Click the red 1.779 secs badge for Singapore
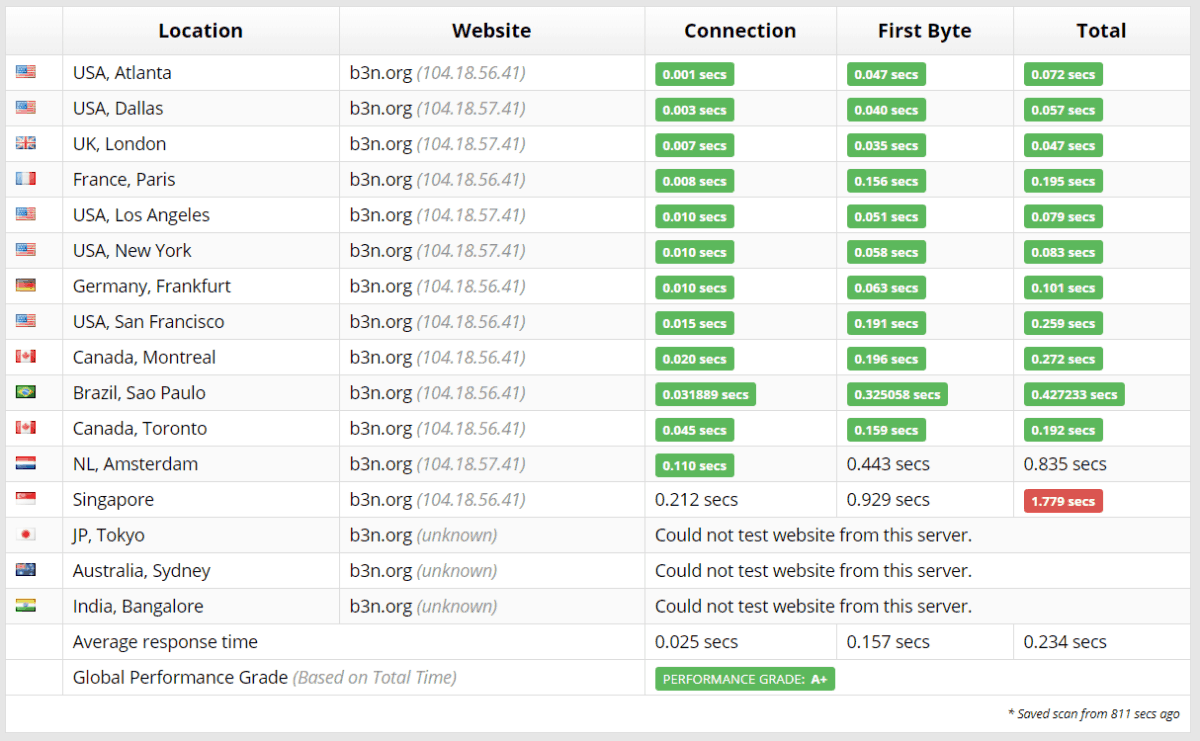Image resolution: width=1200 pixels, height=741 pixels. [1062, 500]
